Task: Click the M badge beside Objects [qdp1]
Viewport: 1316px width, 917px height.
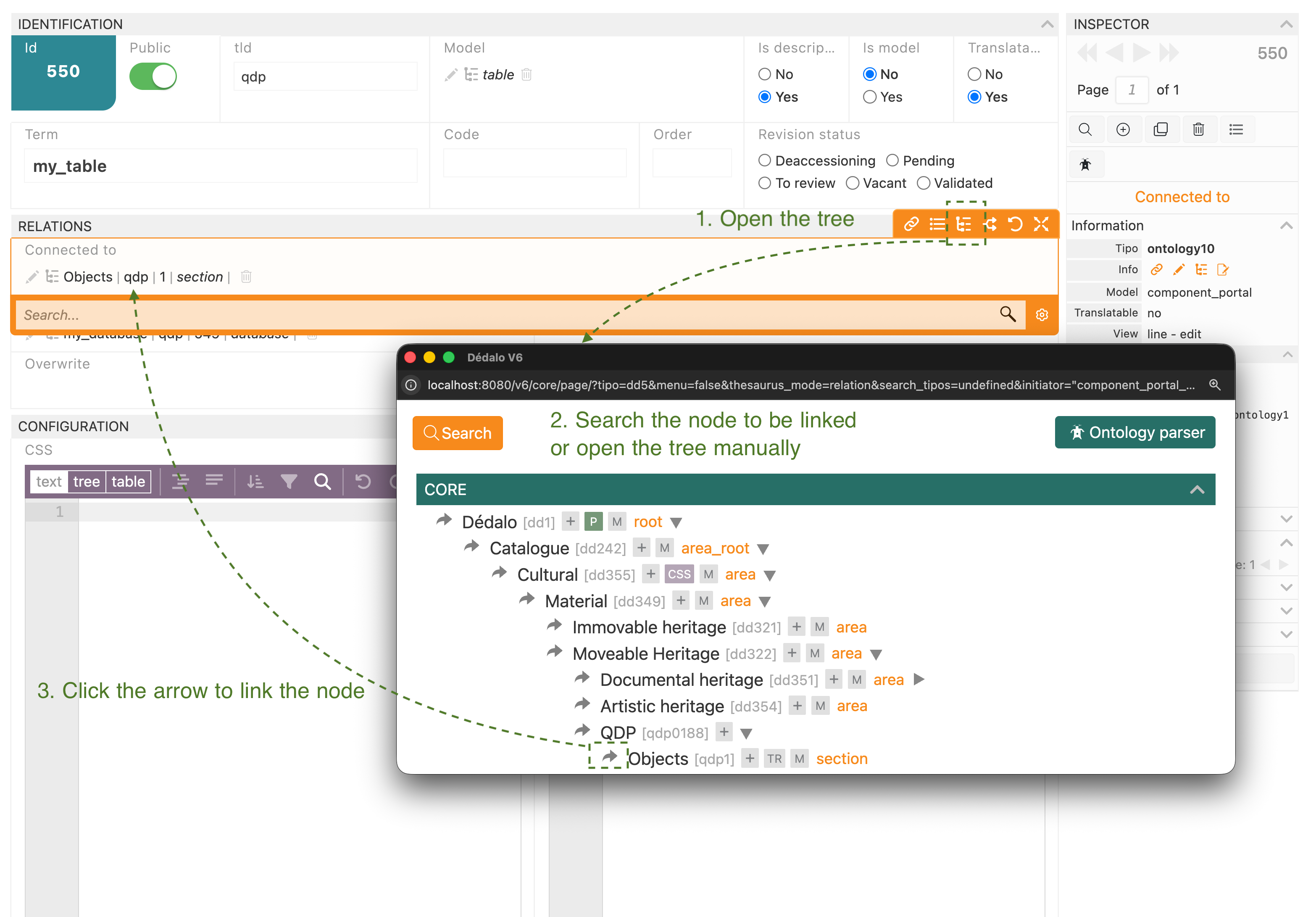Action: pyautogui.click(x=800, y=759)
